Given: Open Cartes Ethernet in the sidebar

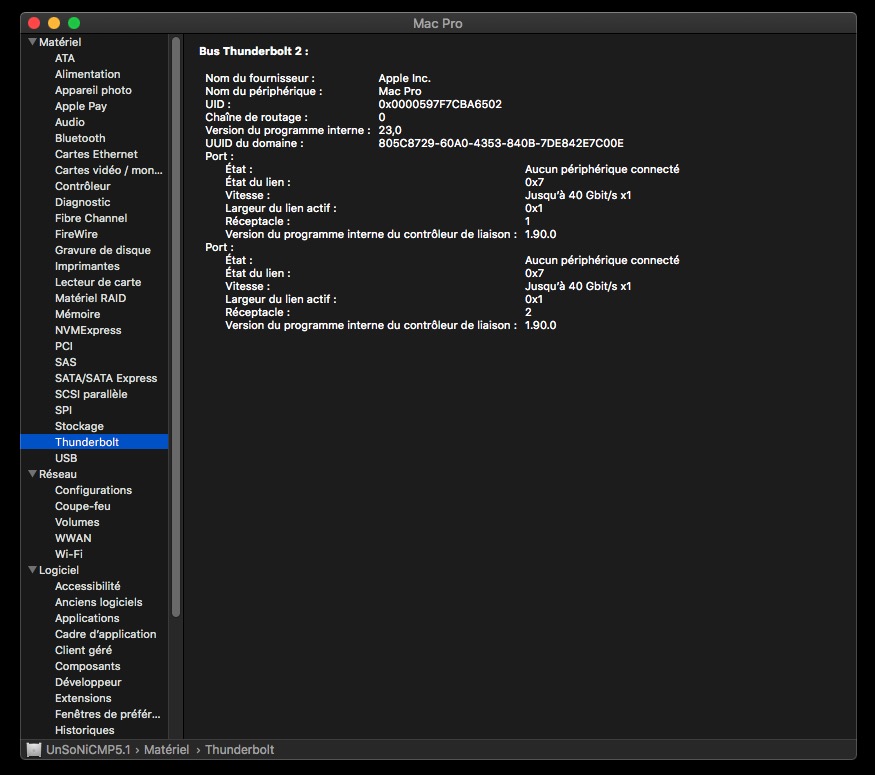Looking at the screenshot, I should tap(96, 154).
